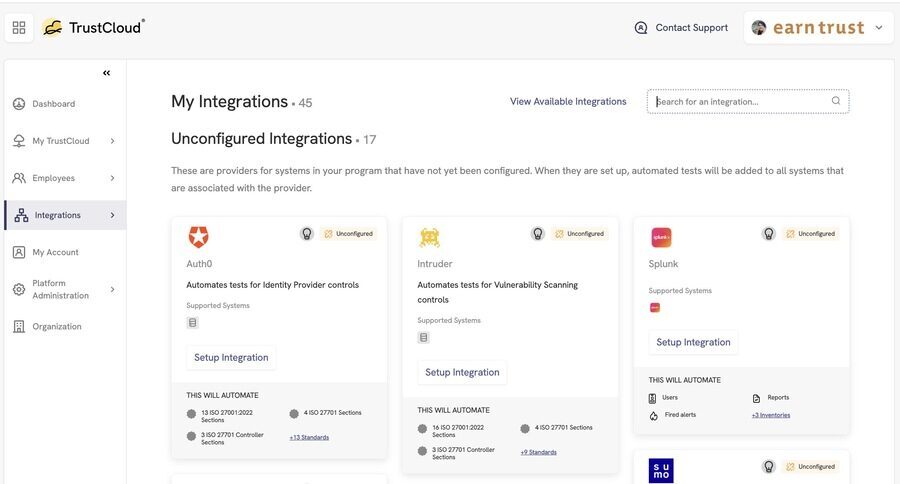Expand the My TrustCloud submenu chevron
This screenshot has width=900, height=484.
112,141
